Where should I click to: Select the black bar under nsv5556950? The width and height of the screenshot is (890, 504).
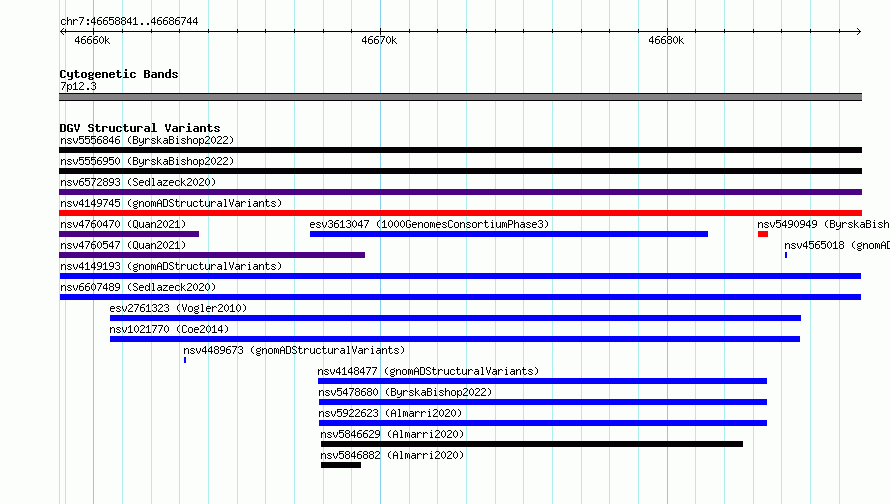point(460,171)
